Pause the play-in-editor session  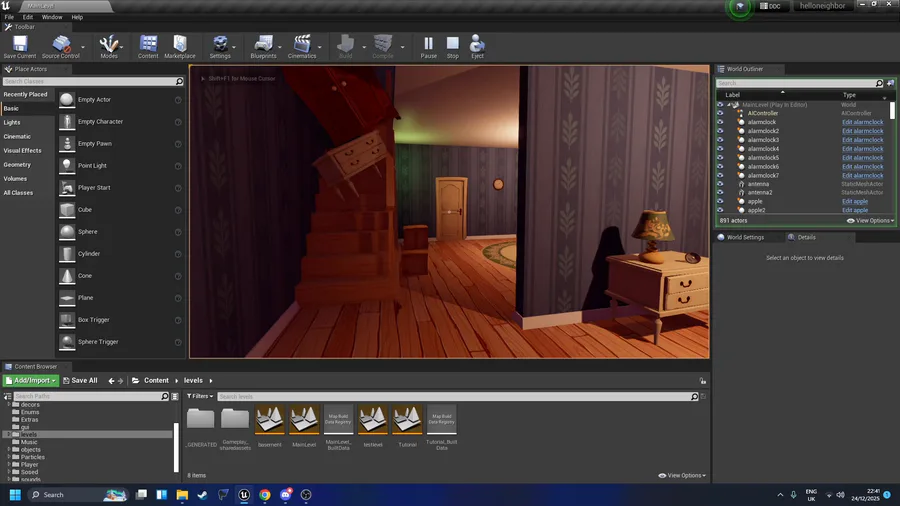(429, 44)
